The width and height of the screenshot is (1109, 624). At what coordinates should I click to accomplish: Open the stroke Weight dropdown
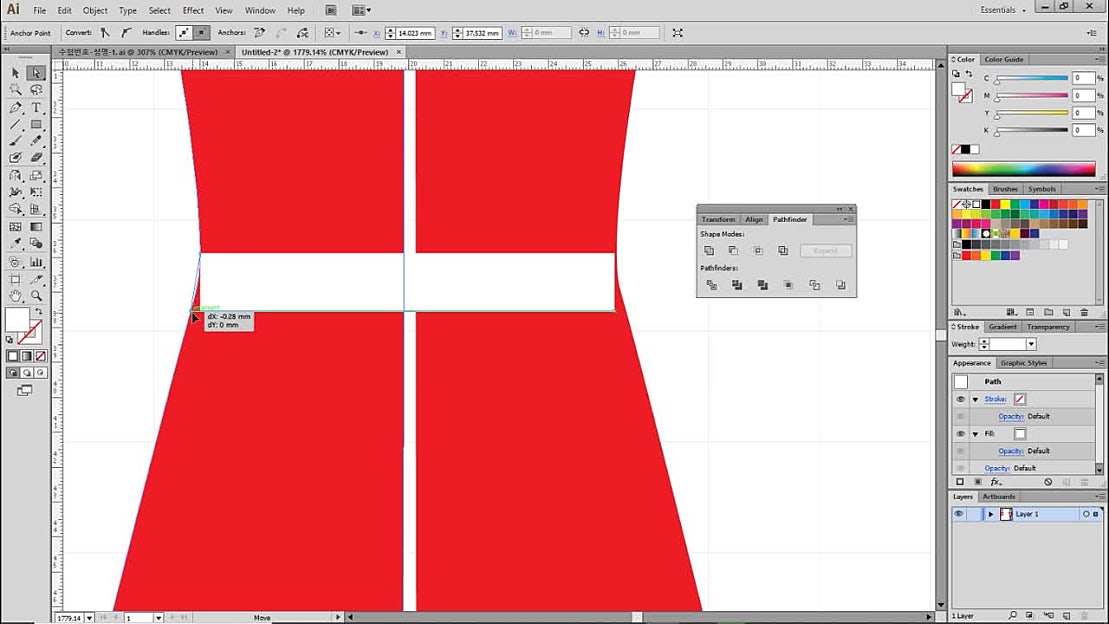tap(1031, 344)
